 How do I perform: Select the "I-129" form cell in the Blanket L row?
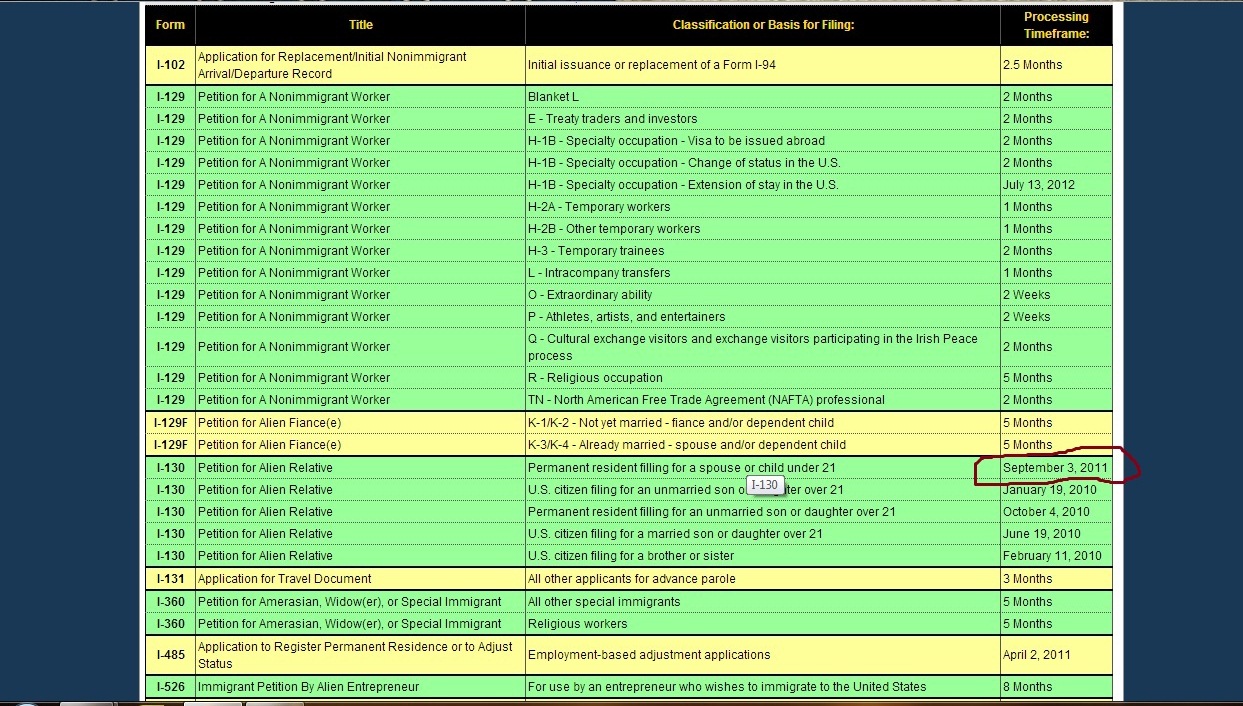pyautogui.click(x=170, y=97)
